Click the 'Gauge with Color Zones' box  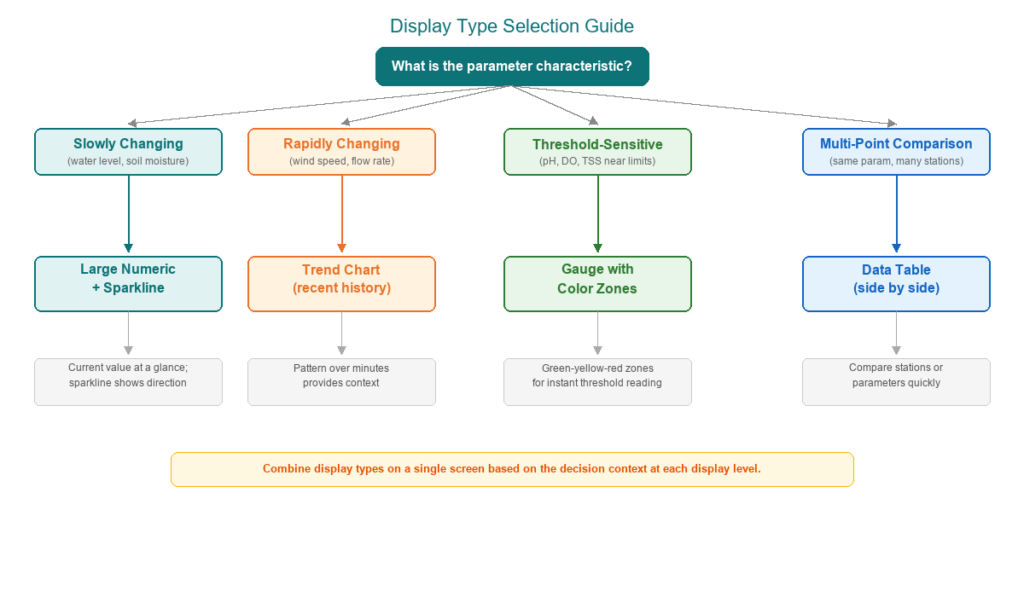pyautogui.click(x=598, y=284)
